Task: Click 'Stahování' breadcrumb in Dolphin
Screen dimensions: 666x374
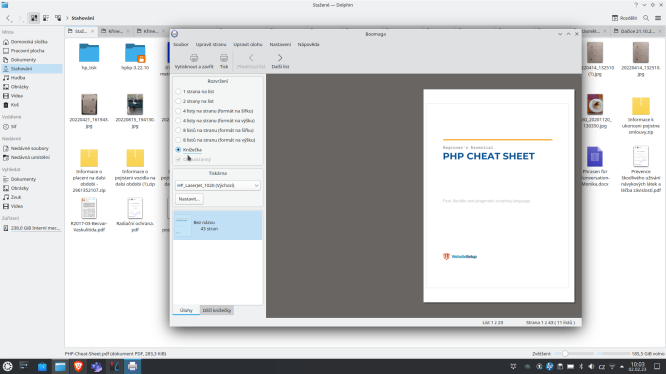Action: [x=83, y=18]
